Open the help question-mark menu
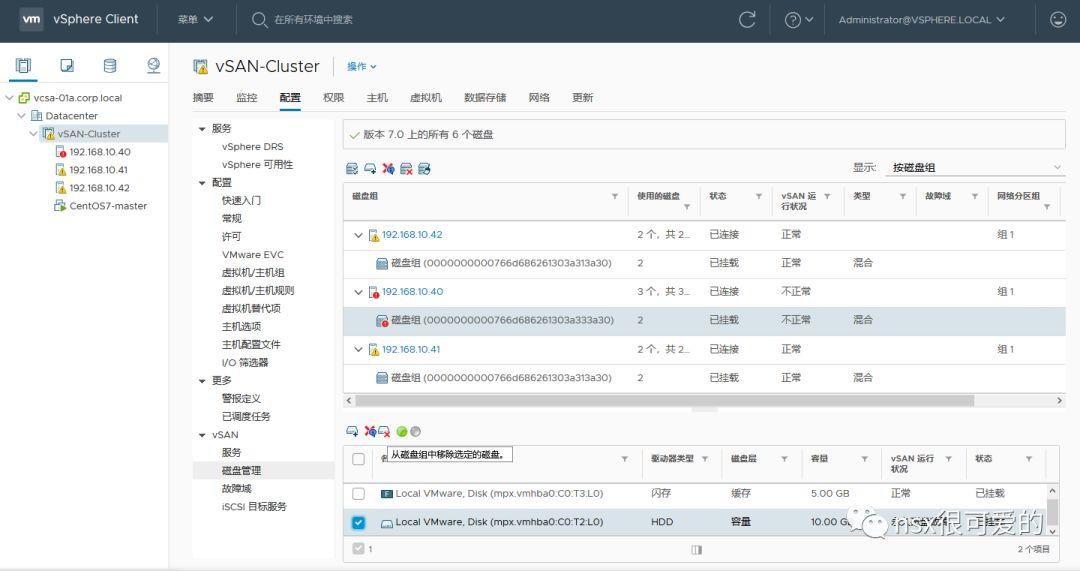Viewport: 1080px width, 571px height. pos(798,20)
